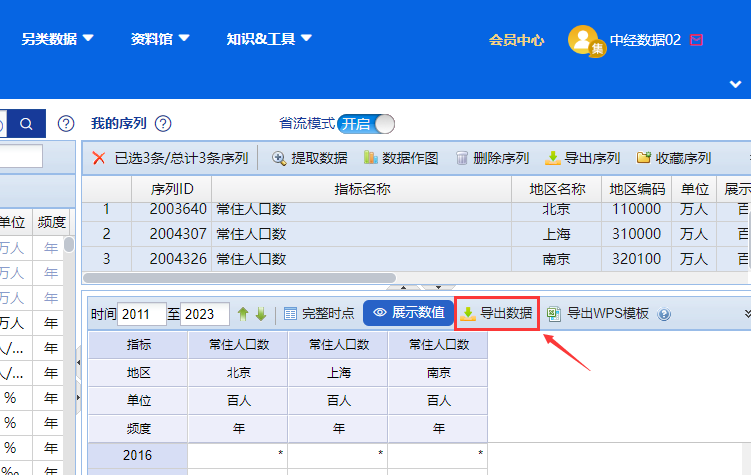751x475 pixels.
Task: Toggle 展示数值 eye button
Action: (408, 313)
